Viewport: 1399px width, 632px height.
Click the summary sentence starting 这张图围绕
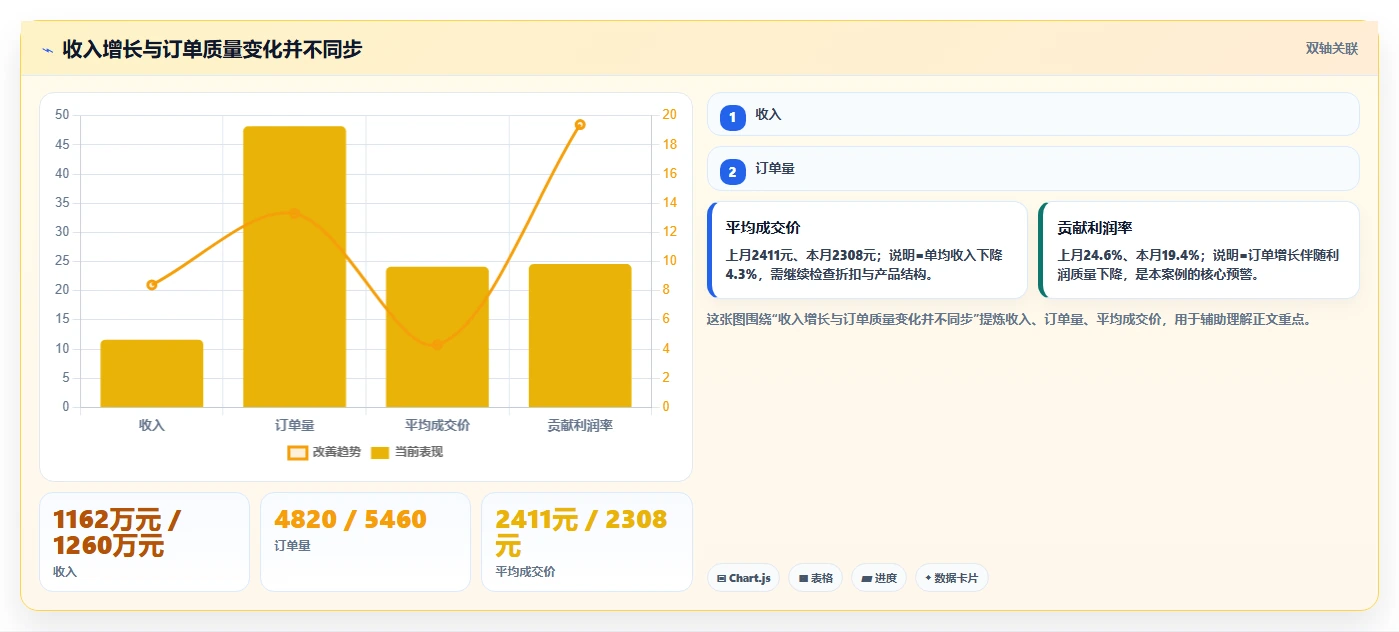[x=1008, y=320]
